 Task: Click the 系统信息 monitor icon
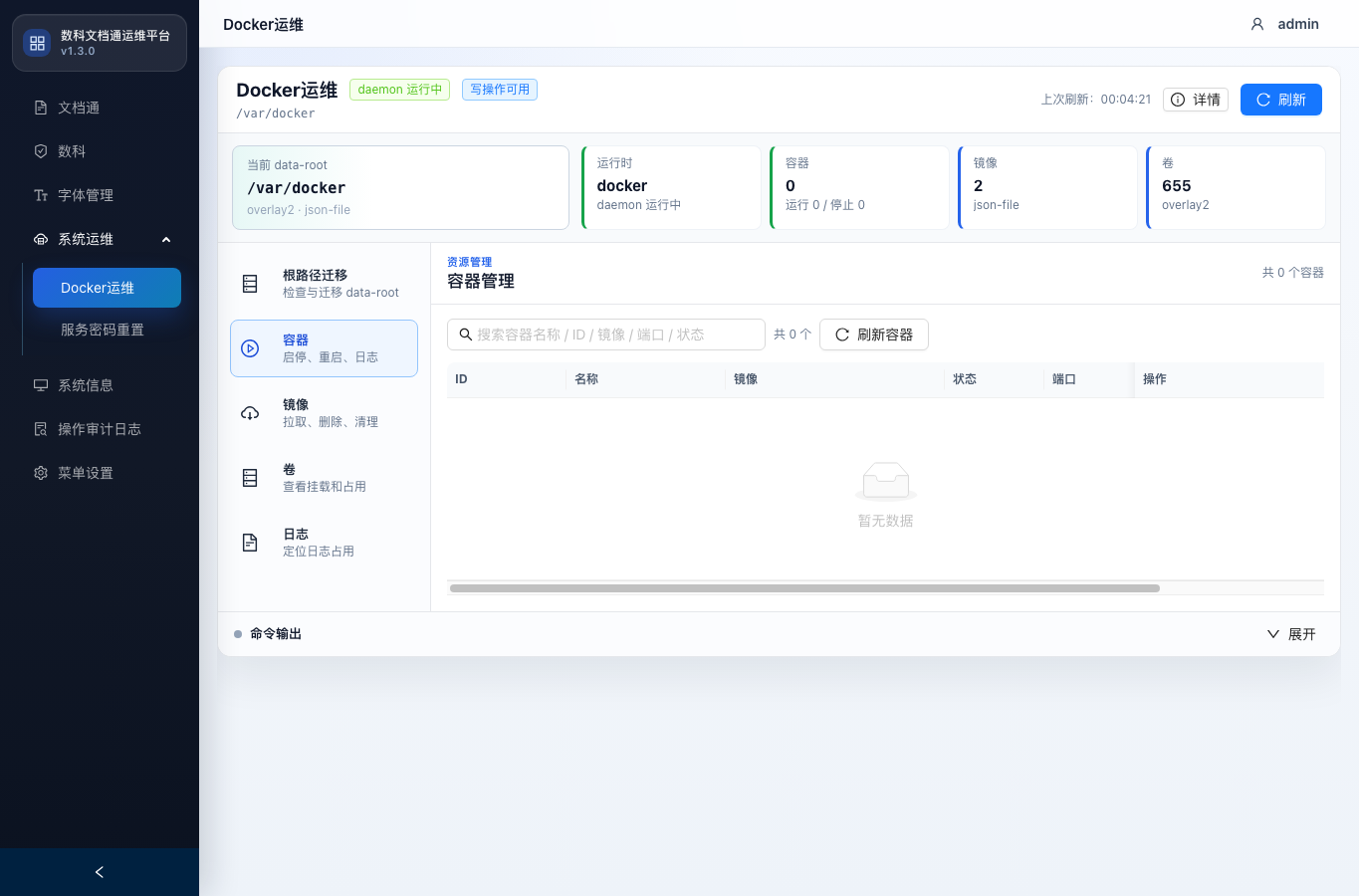click(x=41, y=385)
